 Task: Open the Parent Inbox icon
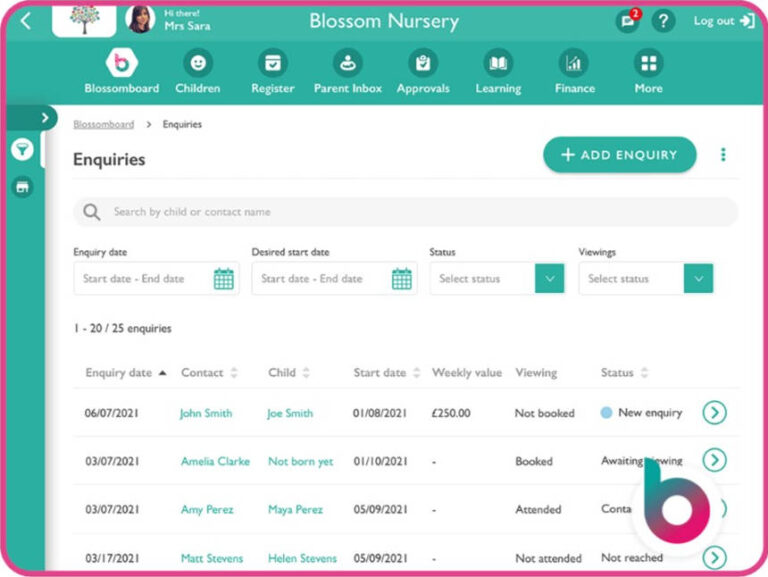click(347, 64)
